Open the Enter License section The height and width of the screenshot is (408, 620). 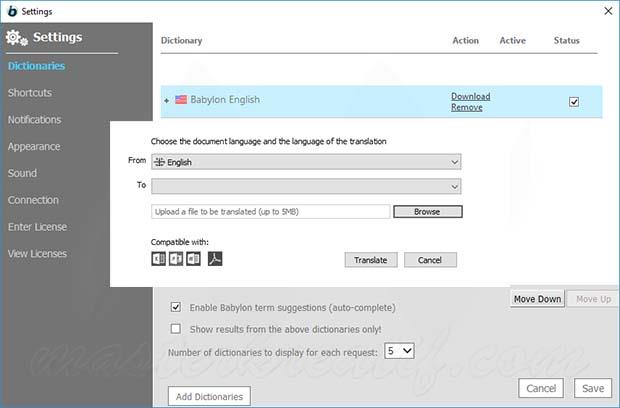point(37,227)
